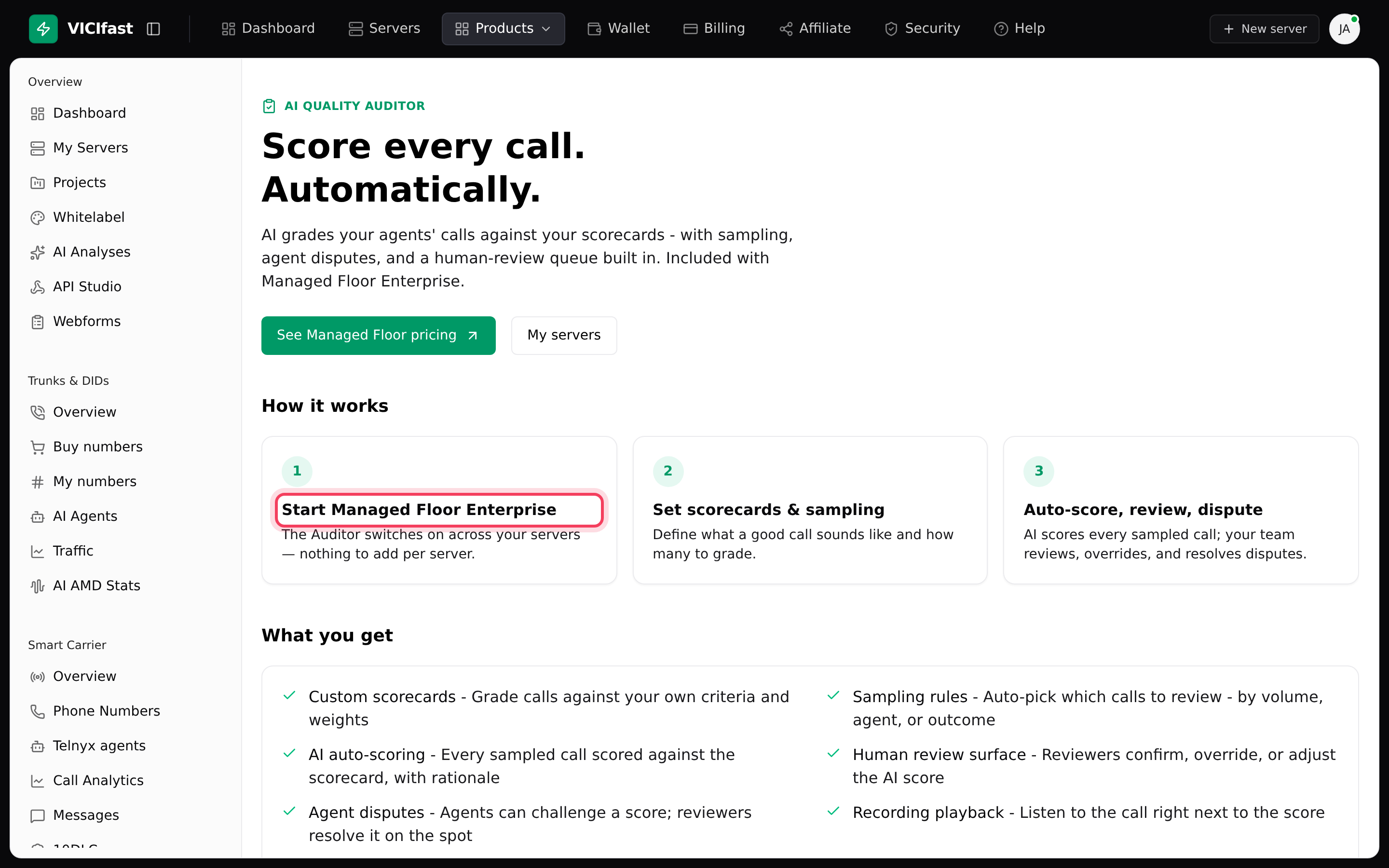Click the AI Analyses sparkle icon
Image resolution: width=1389 pixels, height=868 pixels.
pyautogui.click(x=38, y=252)
